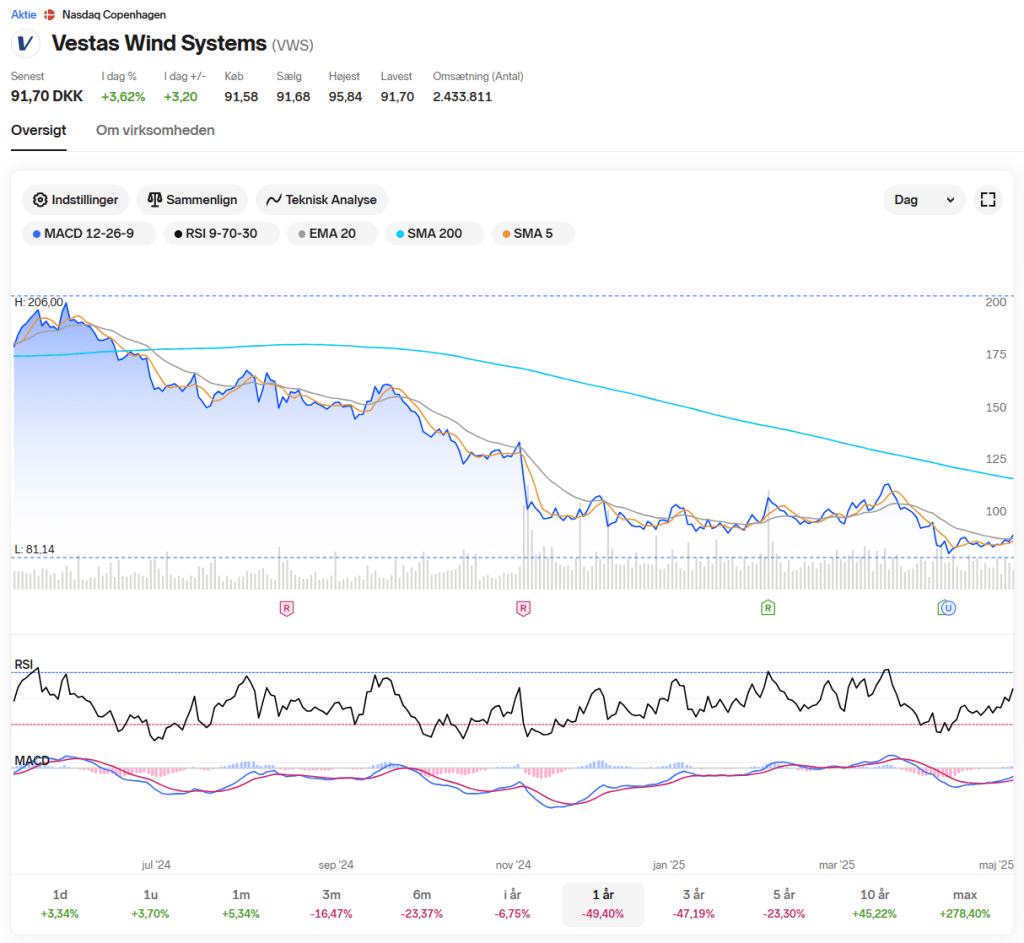Open Indstillinger chart settings
This screenshot has width=1024, height=943.
pos(76,200)
